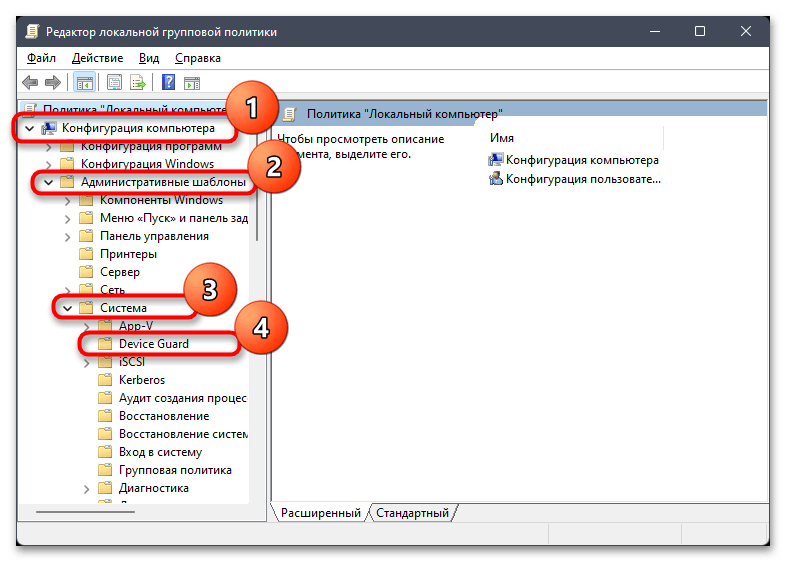Screen dimensions: 786x562
Task: Select the Device Guard tree item
Action: point(154,344)
